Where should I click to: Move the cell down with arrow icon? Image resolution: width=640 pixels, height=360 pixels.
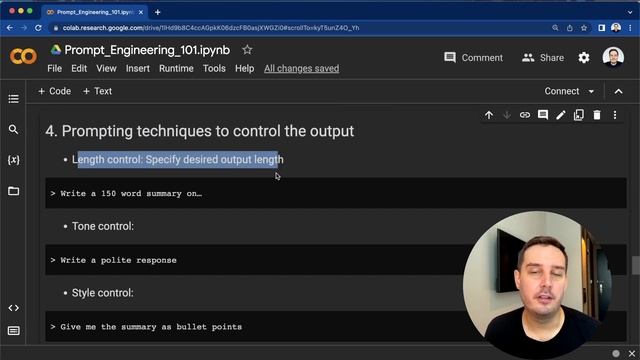(x=507, y=115)
